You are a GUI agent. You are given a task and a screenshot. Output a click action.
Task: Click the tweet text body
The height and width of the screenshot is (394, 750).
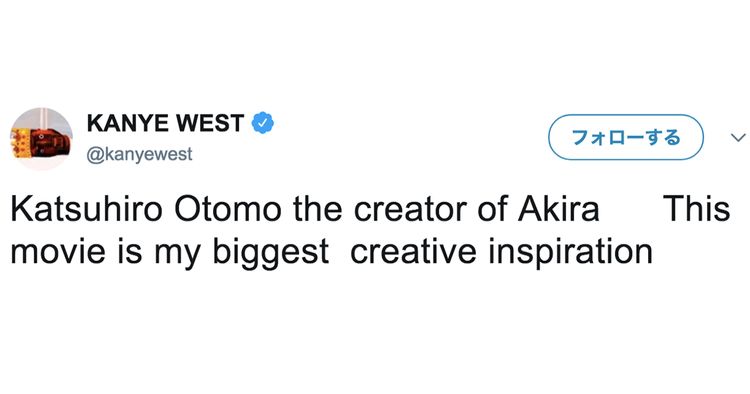coord(370,230)
